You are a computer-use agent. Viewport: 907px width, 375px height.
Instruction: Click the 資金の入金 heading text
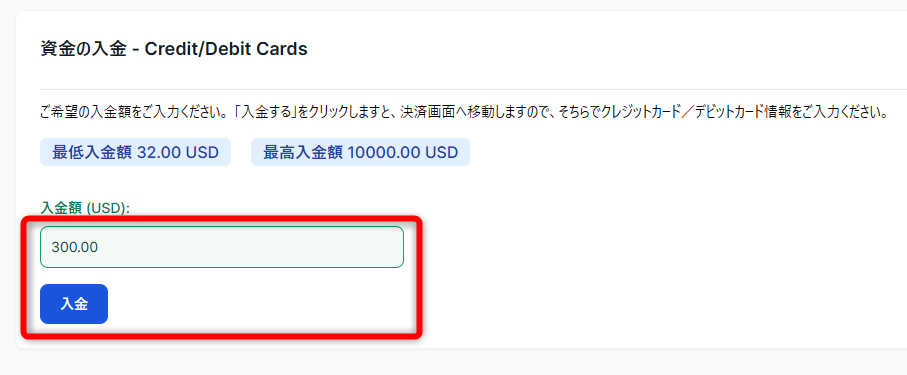83,49
